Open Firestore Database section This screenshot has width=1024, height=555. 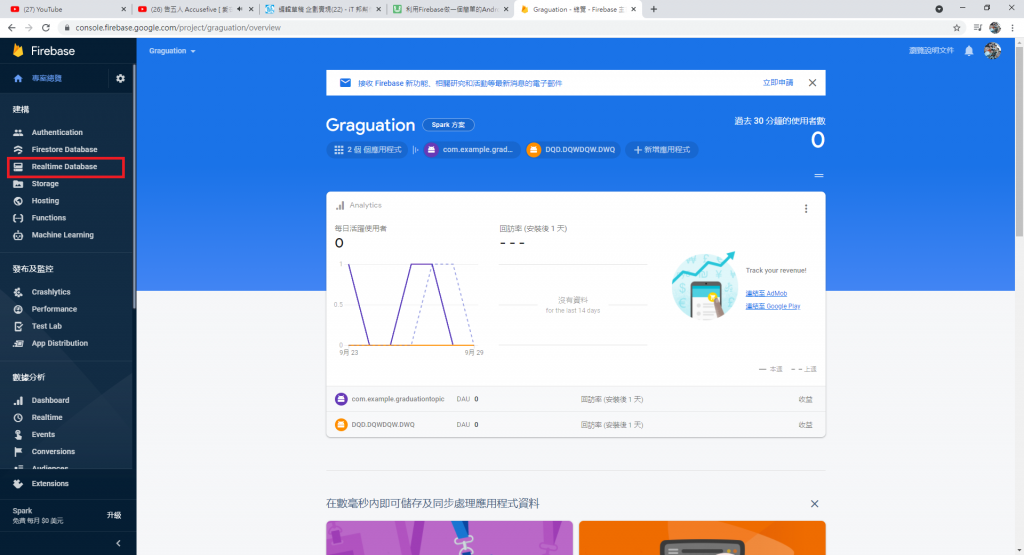[x=64, y=150]
